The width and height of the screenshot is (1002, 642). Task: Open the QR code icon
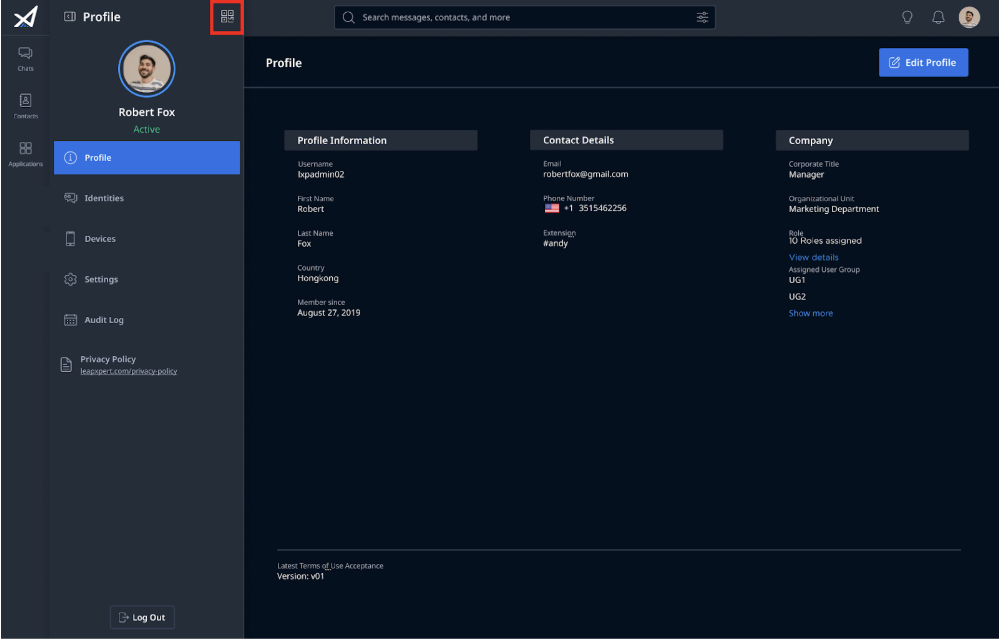(227, 17)
